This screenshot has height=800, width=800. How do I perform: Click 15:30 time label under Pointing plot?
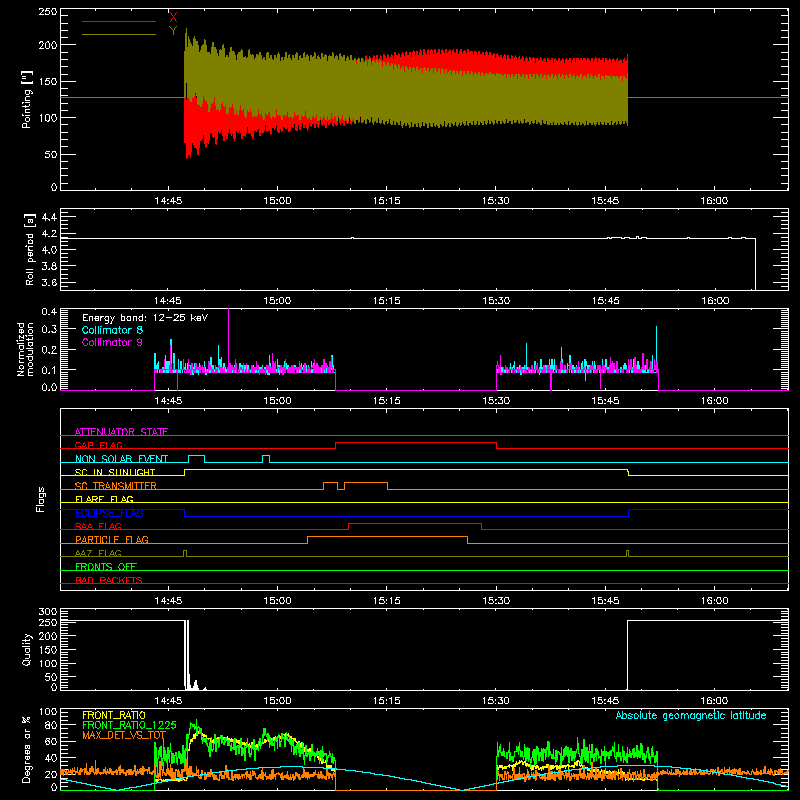496,201
